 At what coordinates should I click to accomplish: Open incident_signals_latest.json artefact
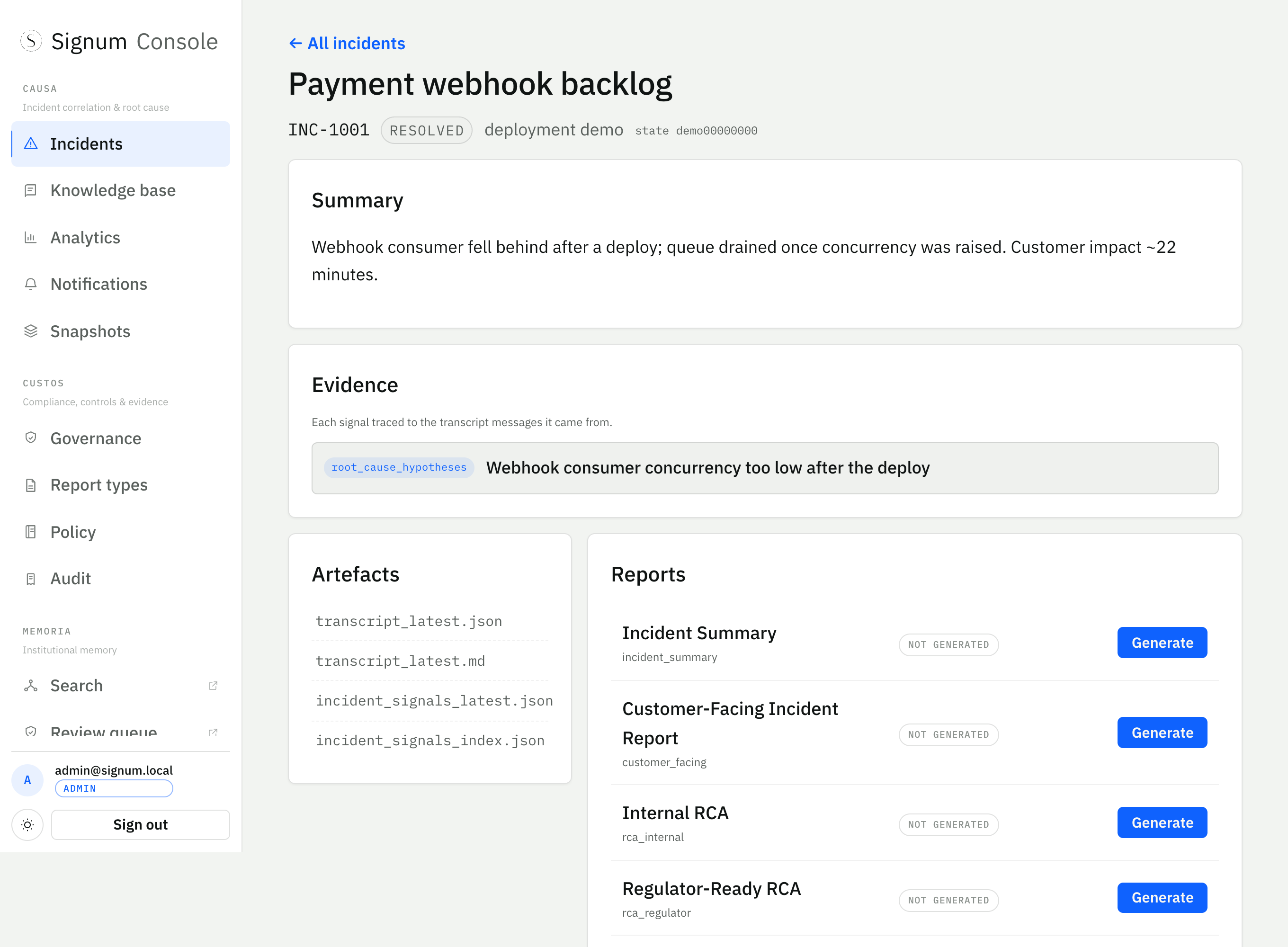click(x=434, y=700)
